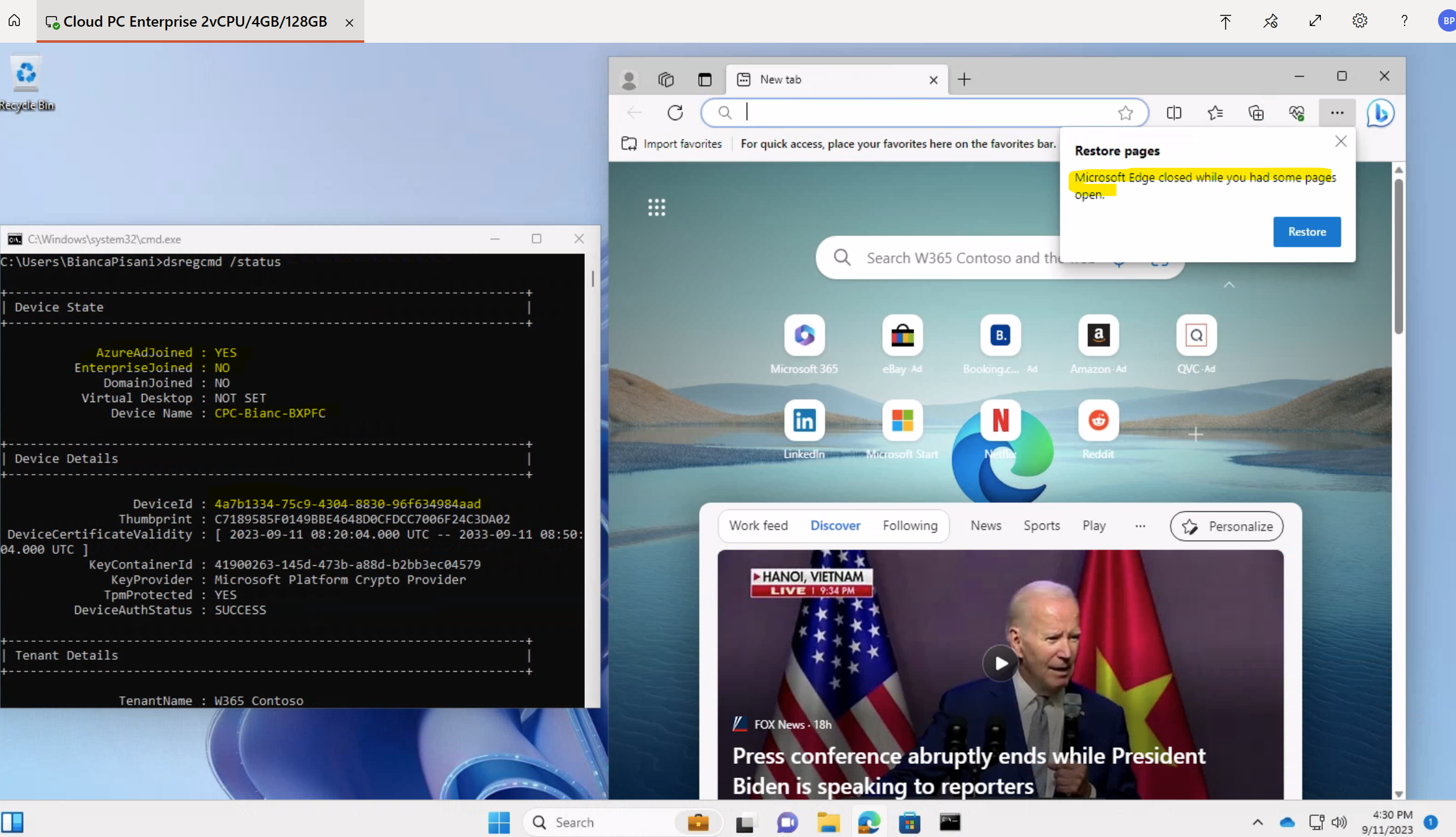Open the Bing Copilot sidebar icon
Screen dimensions: 1456x837
[x=1380, y=113]
